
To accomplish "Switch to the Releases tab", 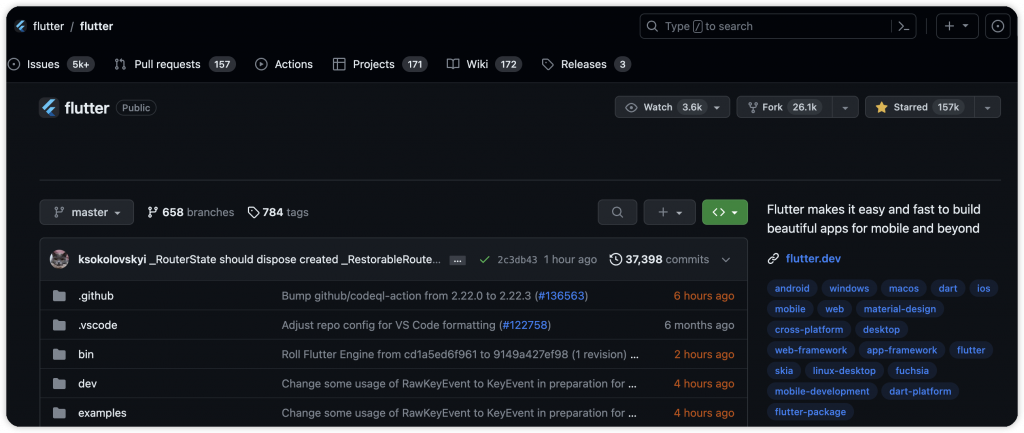I will point(586,64).
